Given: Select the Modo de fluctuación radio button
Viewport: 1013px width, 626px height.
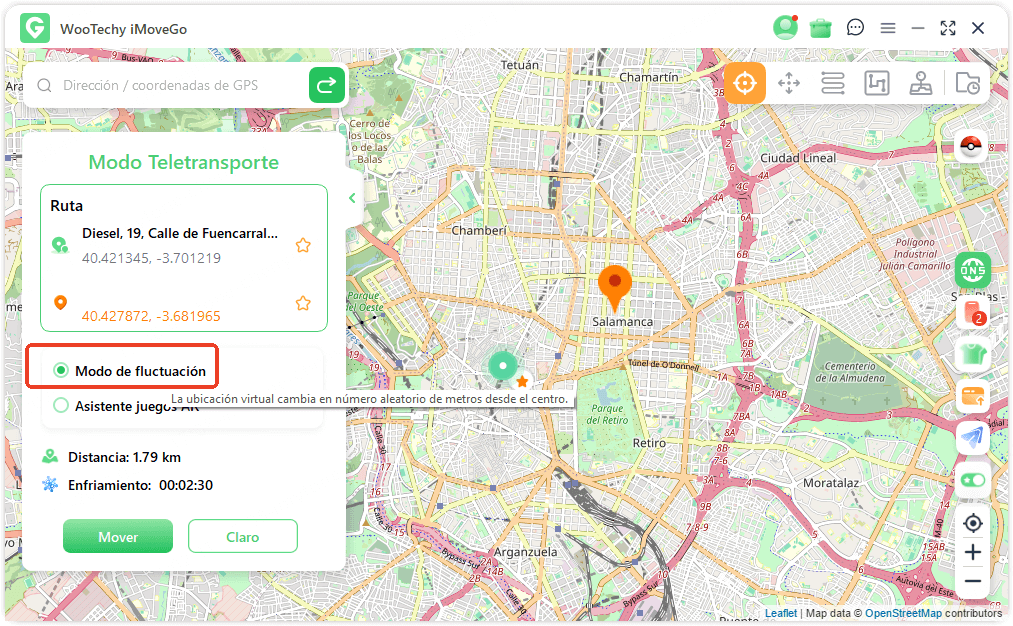Looking at the screenshot, I should (x=62, y=371).
